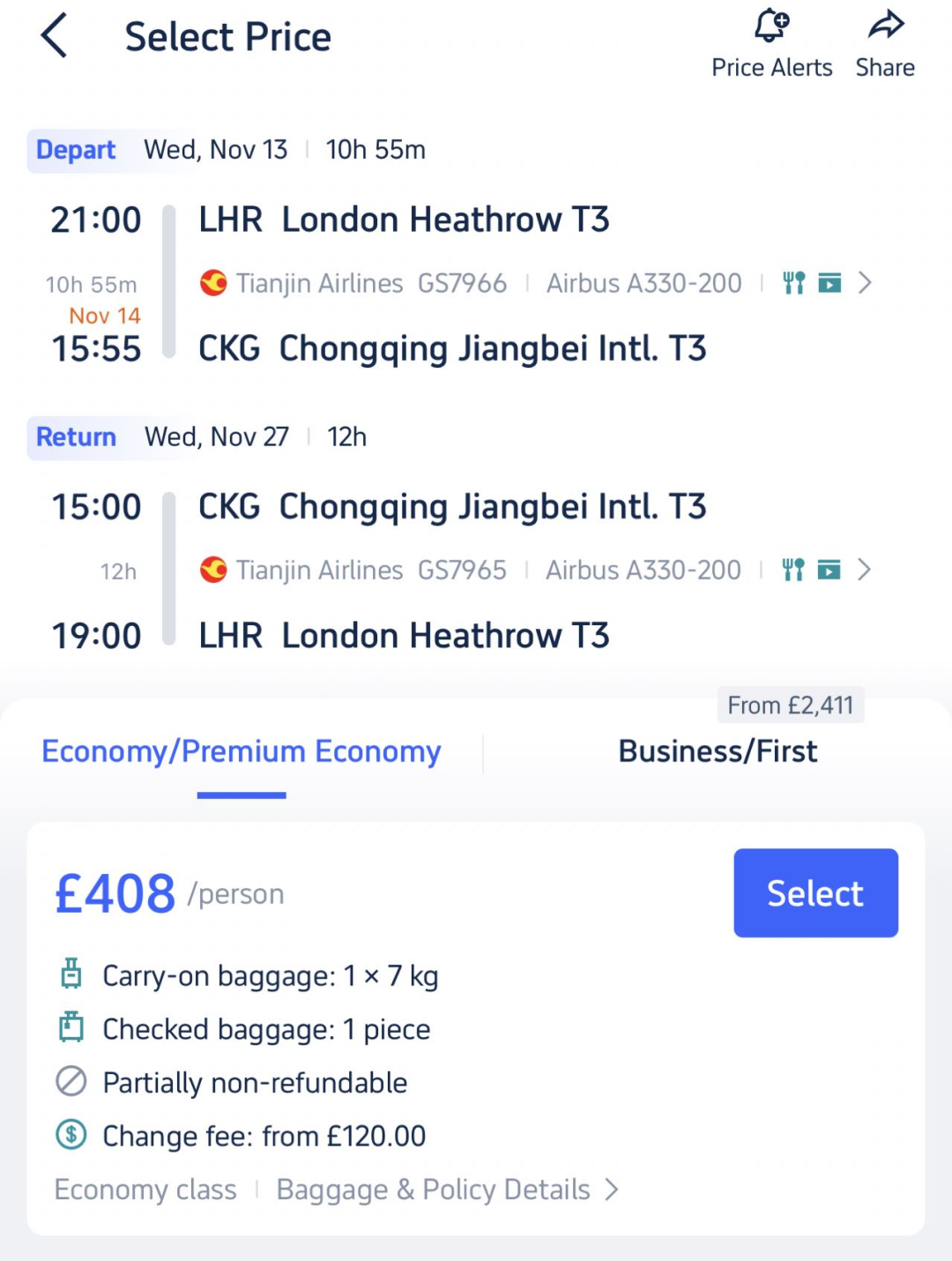The image size is (952, 1261).
Task: Tap entertainment icon on flight GS7965
Action: 829,570
